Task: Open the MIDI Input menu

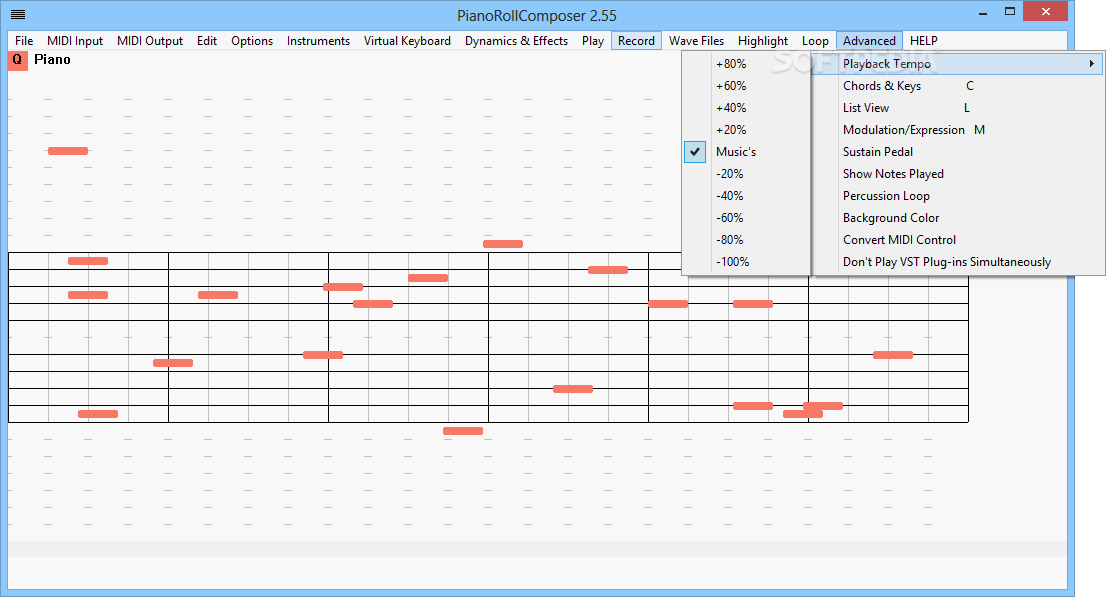Action: point(75,41)
